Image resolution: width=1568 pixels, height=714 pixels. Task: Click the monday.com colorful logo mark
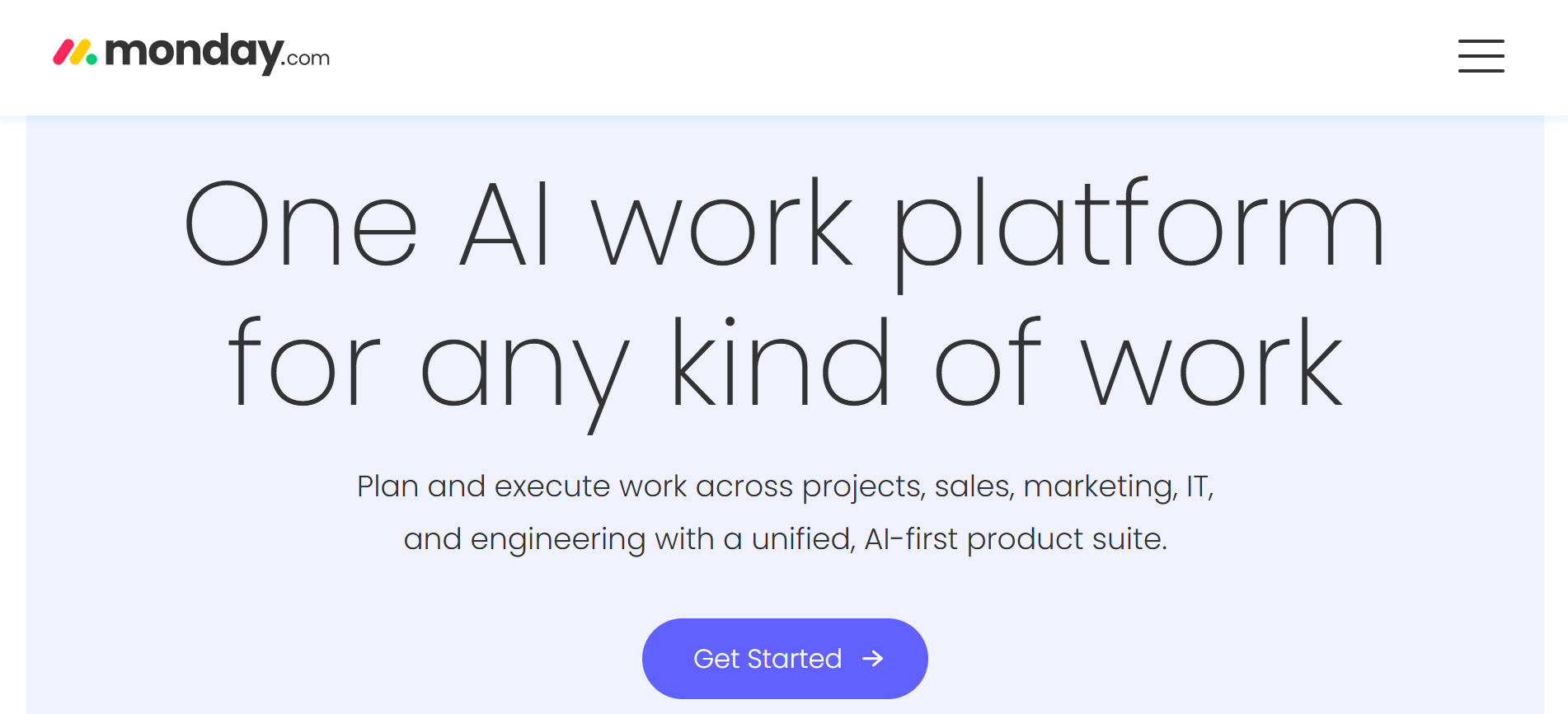[x=75, y=53]
